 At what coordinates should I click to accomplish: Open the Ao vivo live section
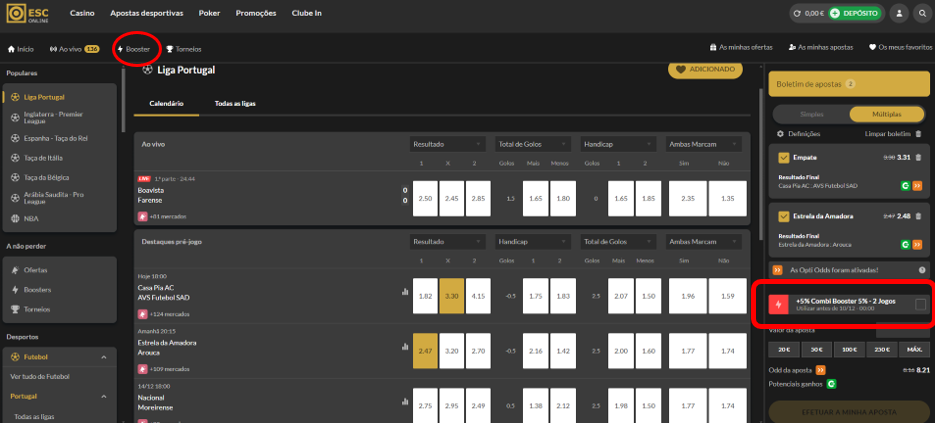click(x=75, y=49)
